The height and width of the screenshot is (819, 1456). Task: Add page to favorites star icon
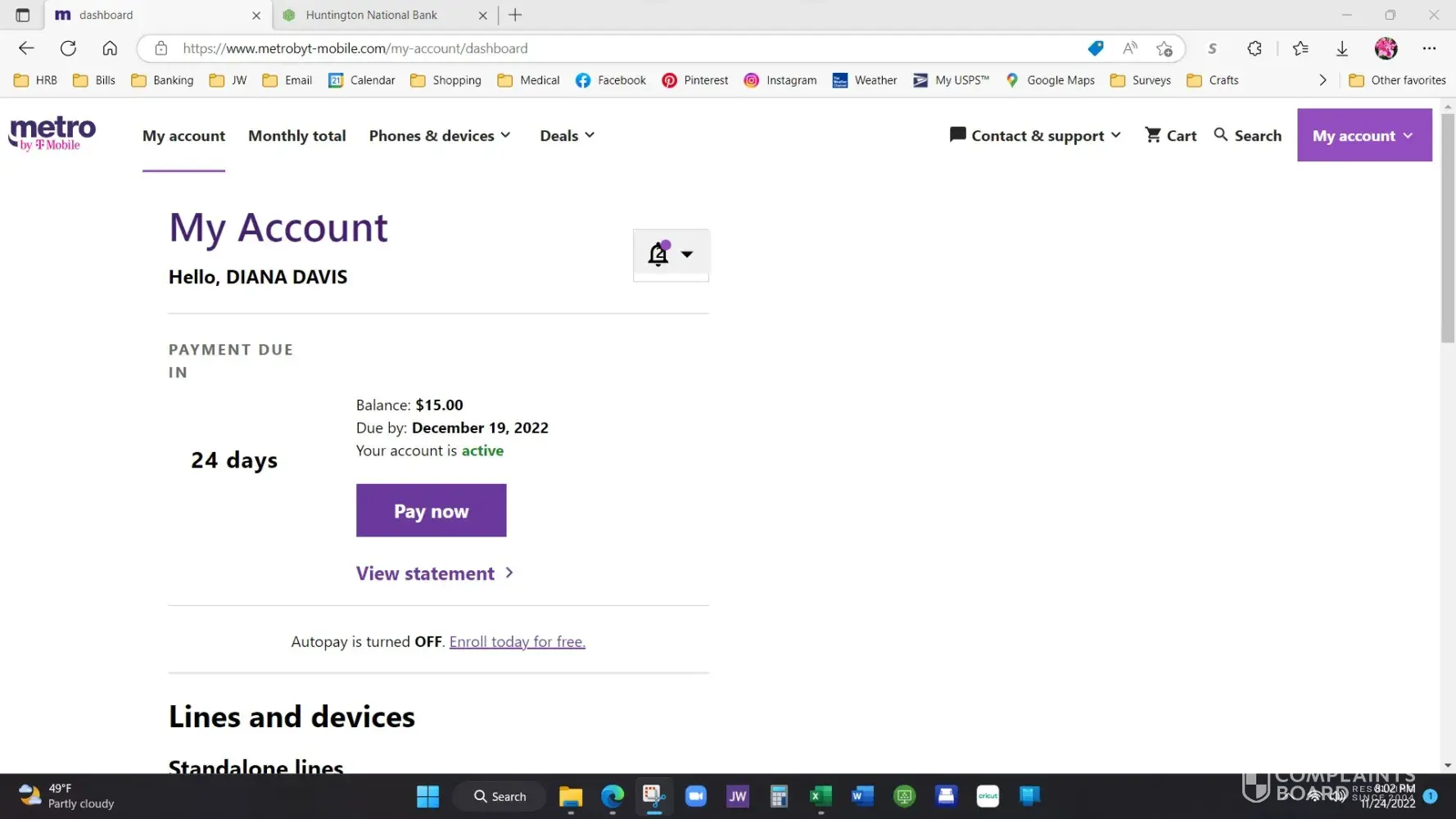(x=1164, y=48)
